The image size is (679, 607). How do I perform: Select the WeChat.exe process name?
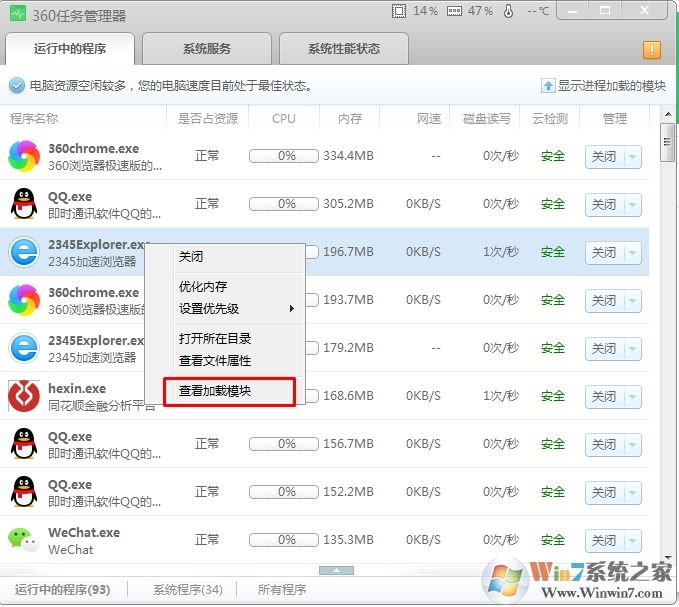(84, 533)
